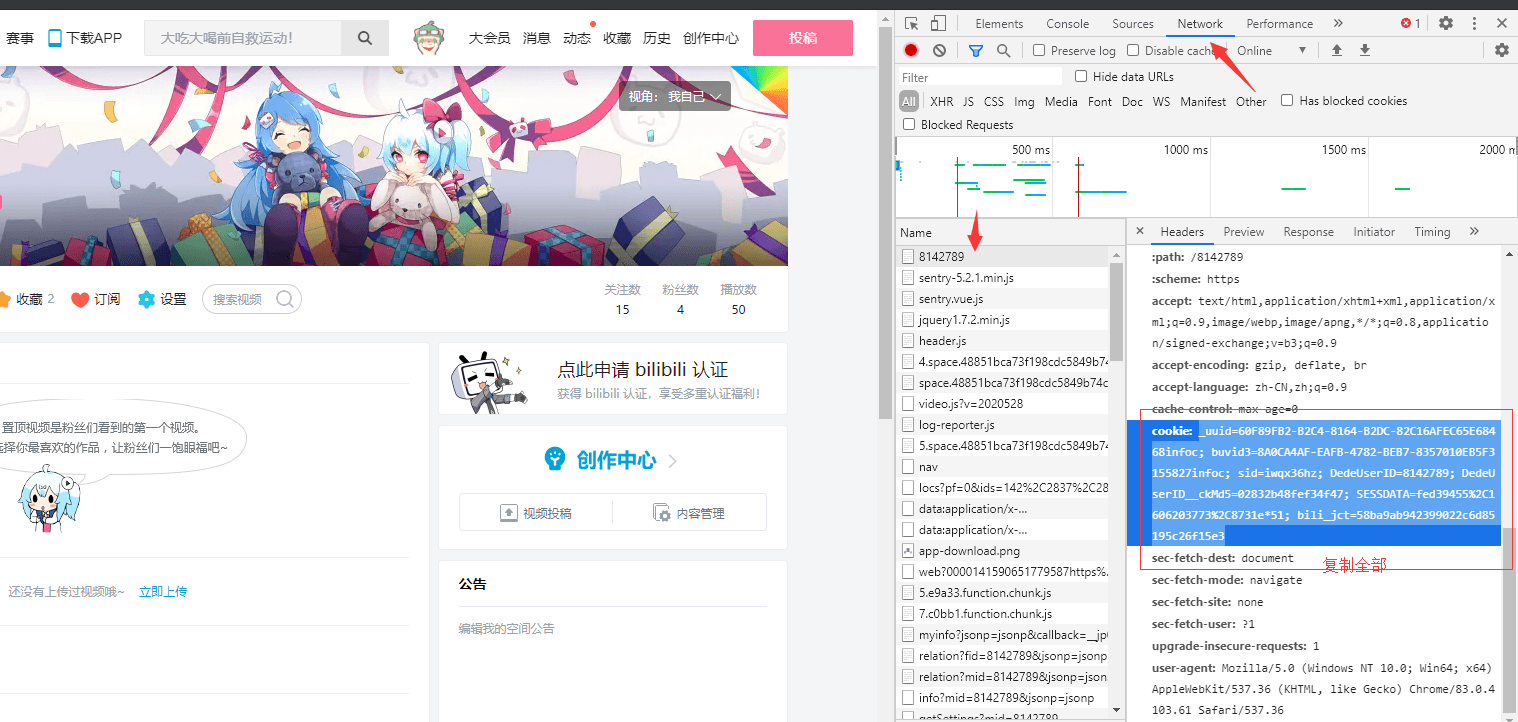Open the 视角: 我自己 dropdown

[675, 97]
